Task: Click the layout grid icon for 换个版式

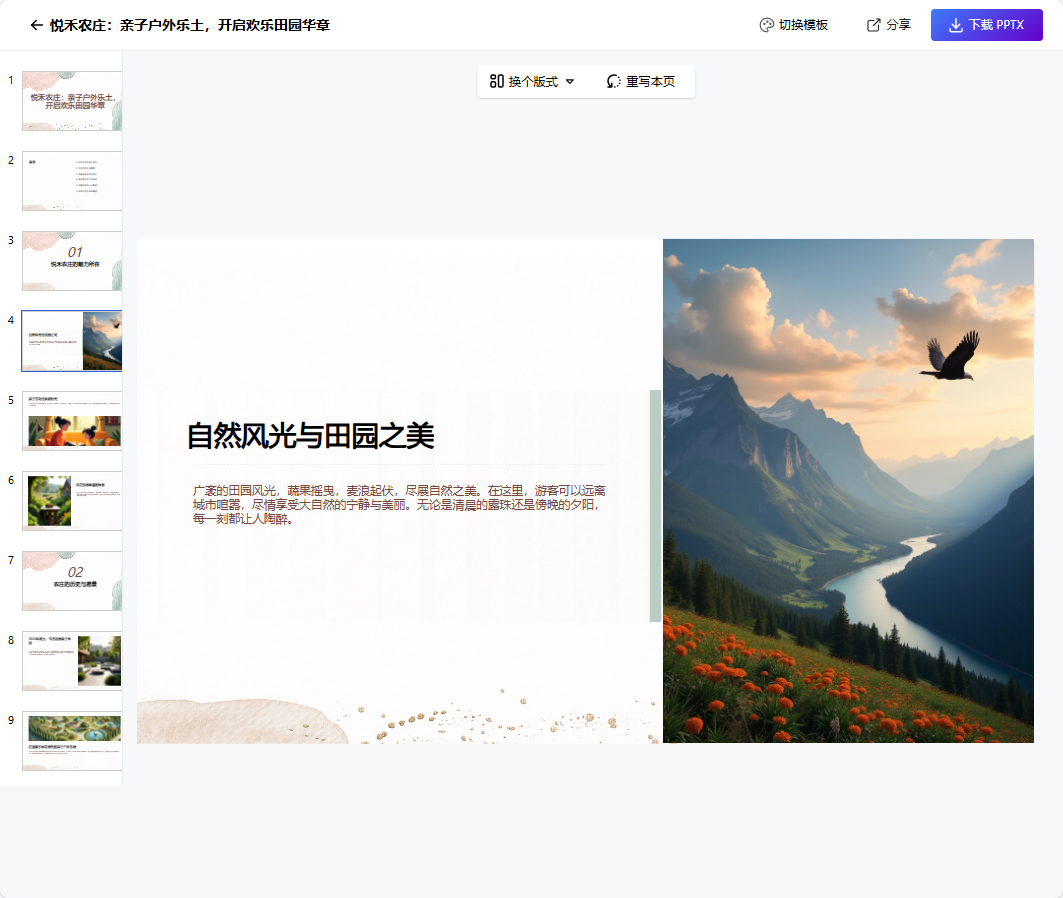Action: (496, 82)
